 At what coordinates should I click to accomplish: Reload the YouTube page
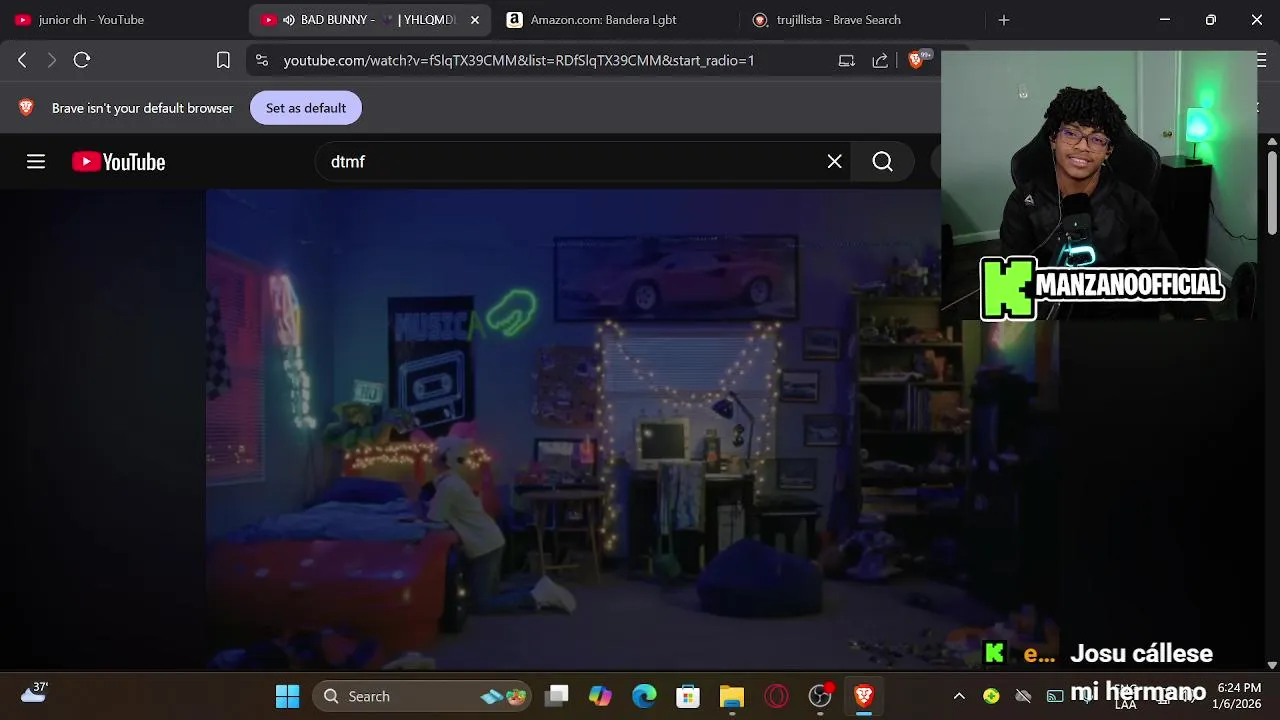point(82,60)
